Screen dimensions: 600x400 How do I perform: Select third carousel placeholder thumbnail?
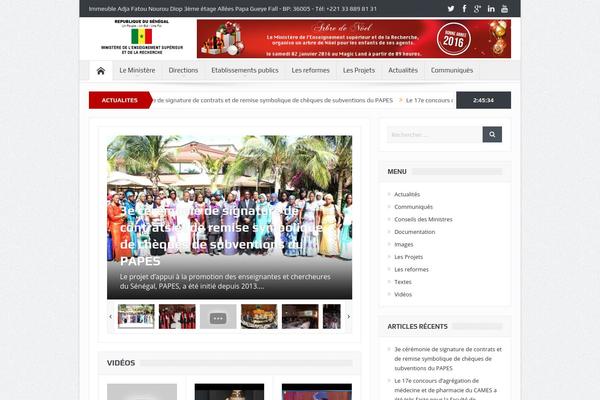(x=218, y=317)
